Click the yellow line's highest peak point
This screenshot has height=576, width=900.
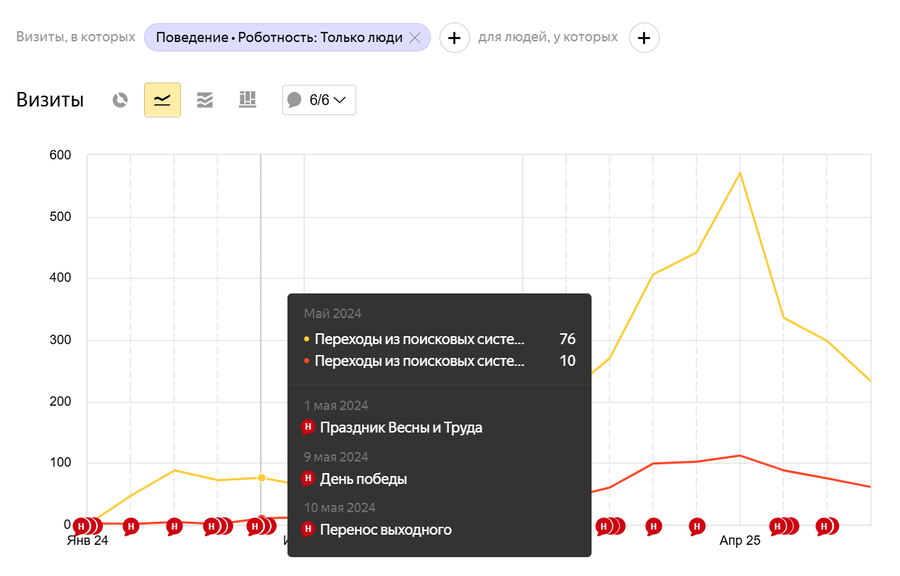point(740,173)
